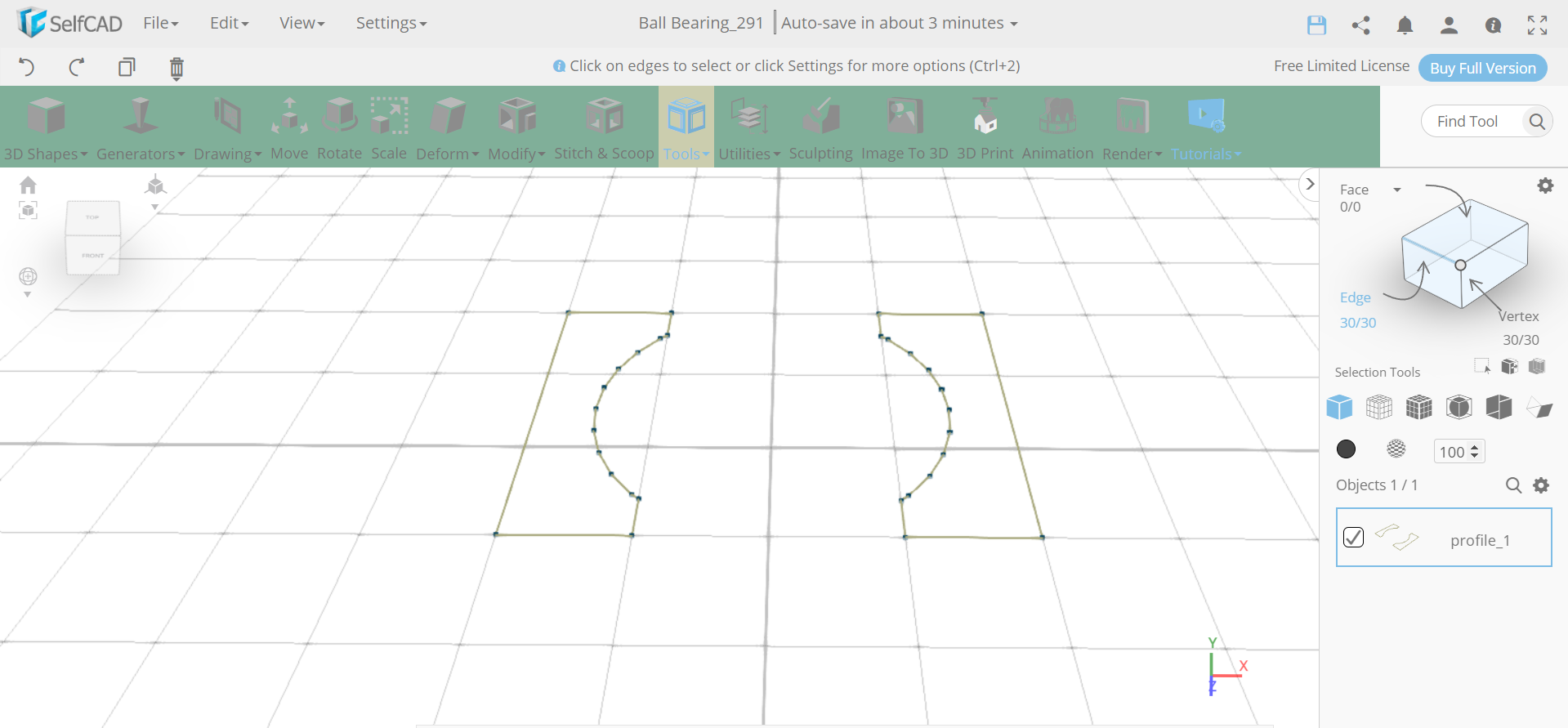Screen dimensions: 1568x728
Task: Open selection settings gear above cube diagram
Action: [x=1545, y=185]
